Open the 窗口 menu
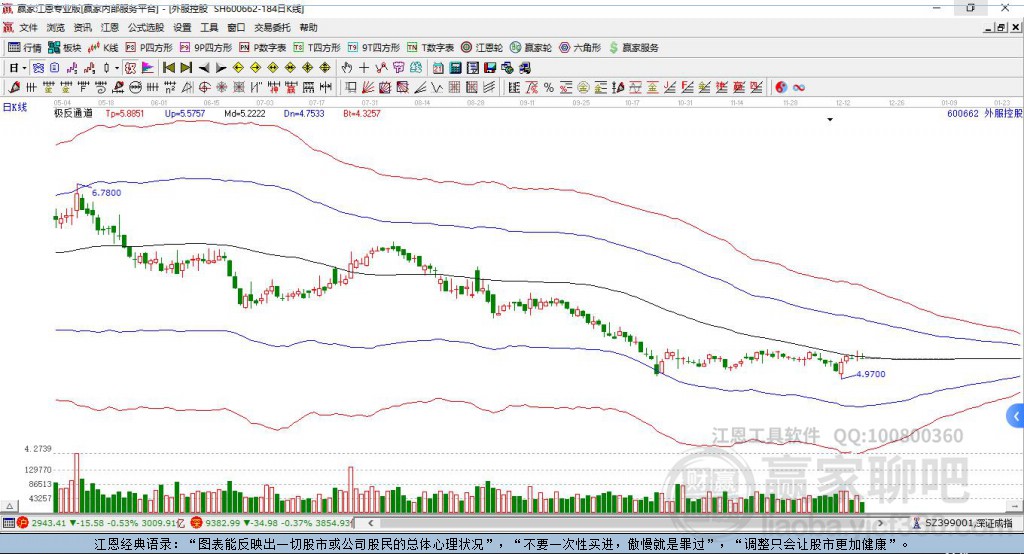1024x554 pixels. (236, 27)
